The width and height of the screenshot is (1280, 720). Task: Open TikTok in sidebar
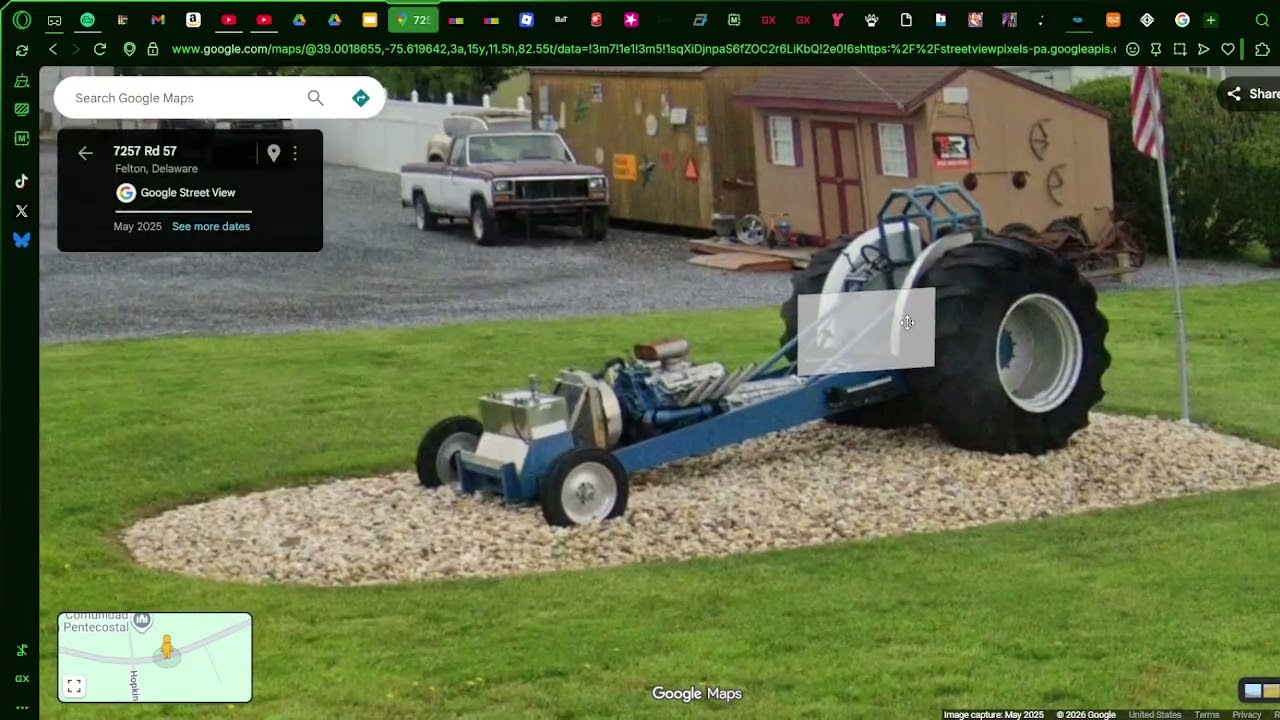coord(22,181)
